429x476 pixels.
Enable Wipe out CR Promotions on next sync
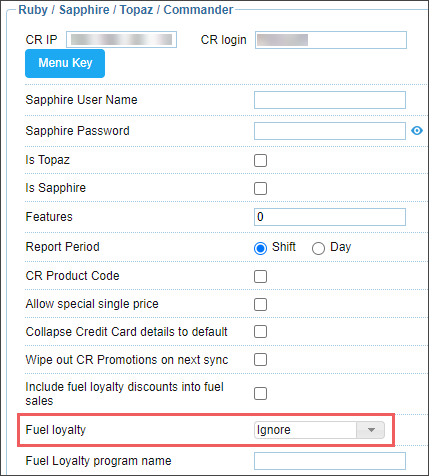tap(260, 360)
